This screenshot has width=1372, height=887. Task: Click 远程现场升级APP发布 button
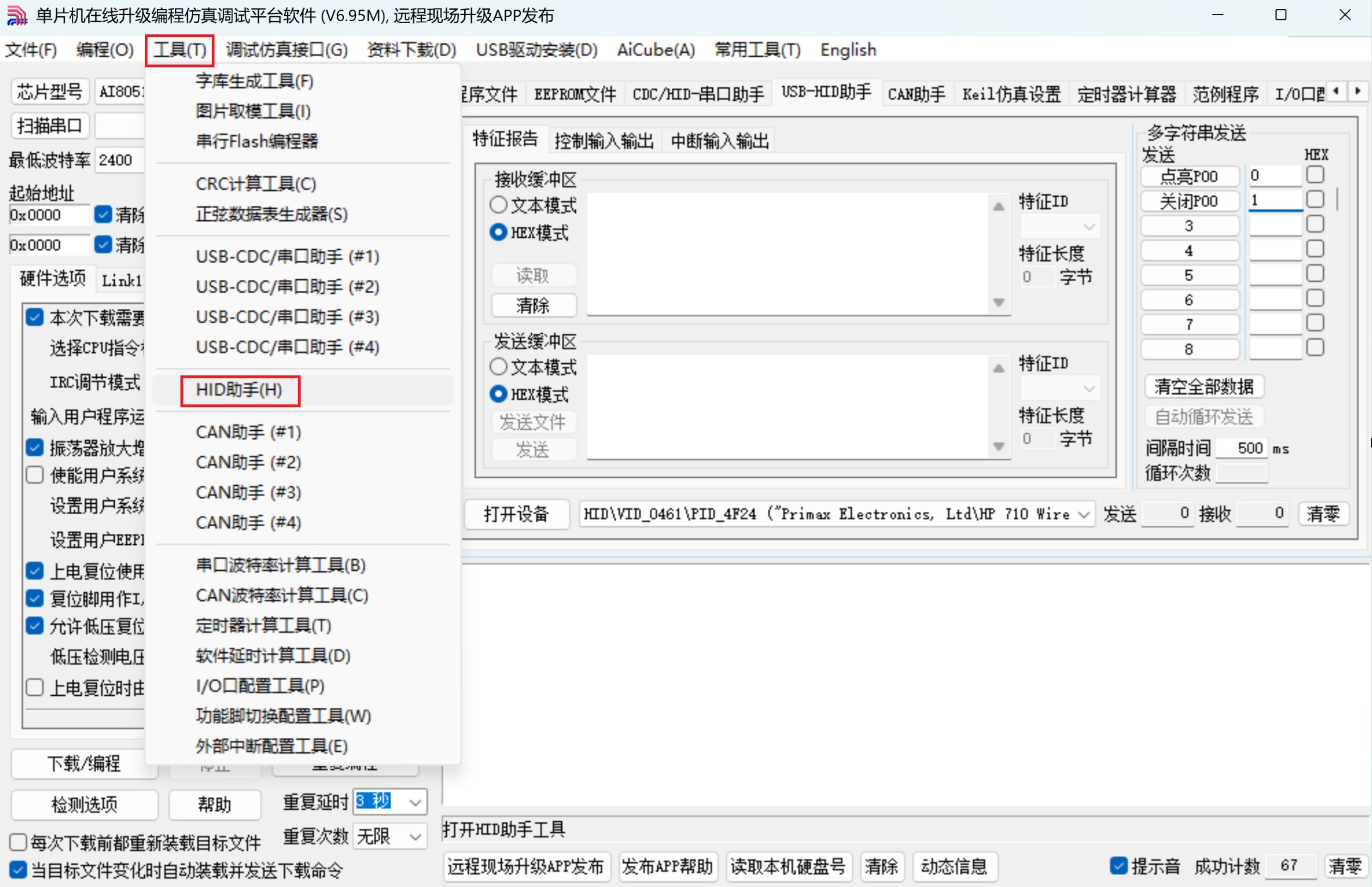click(526, 866)
